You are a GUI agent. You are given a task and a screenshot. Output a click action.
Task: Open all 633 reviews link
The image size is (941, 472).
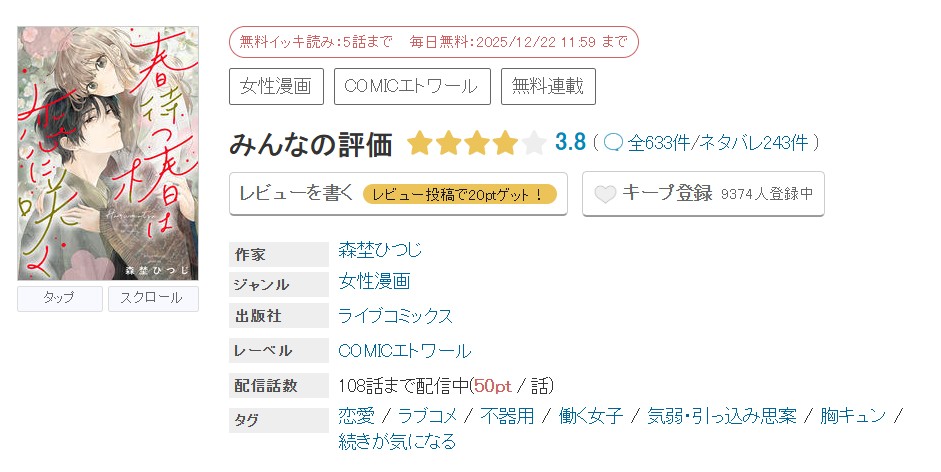(660, 142)
